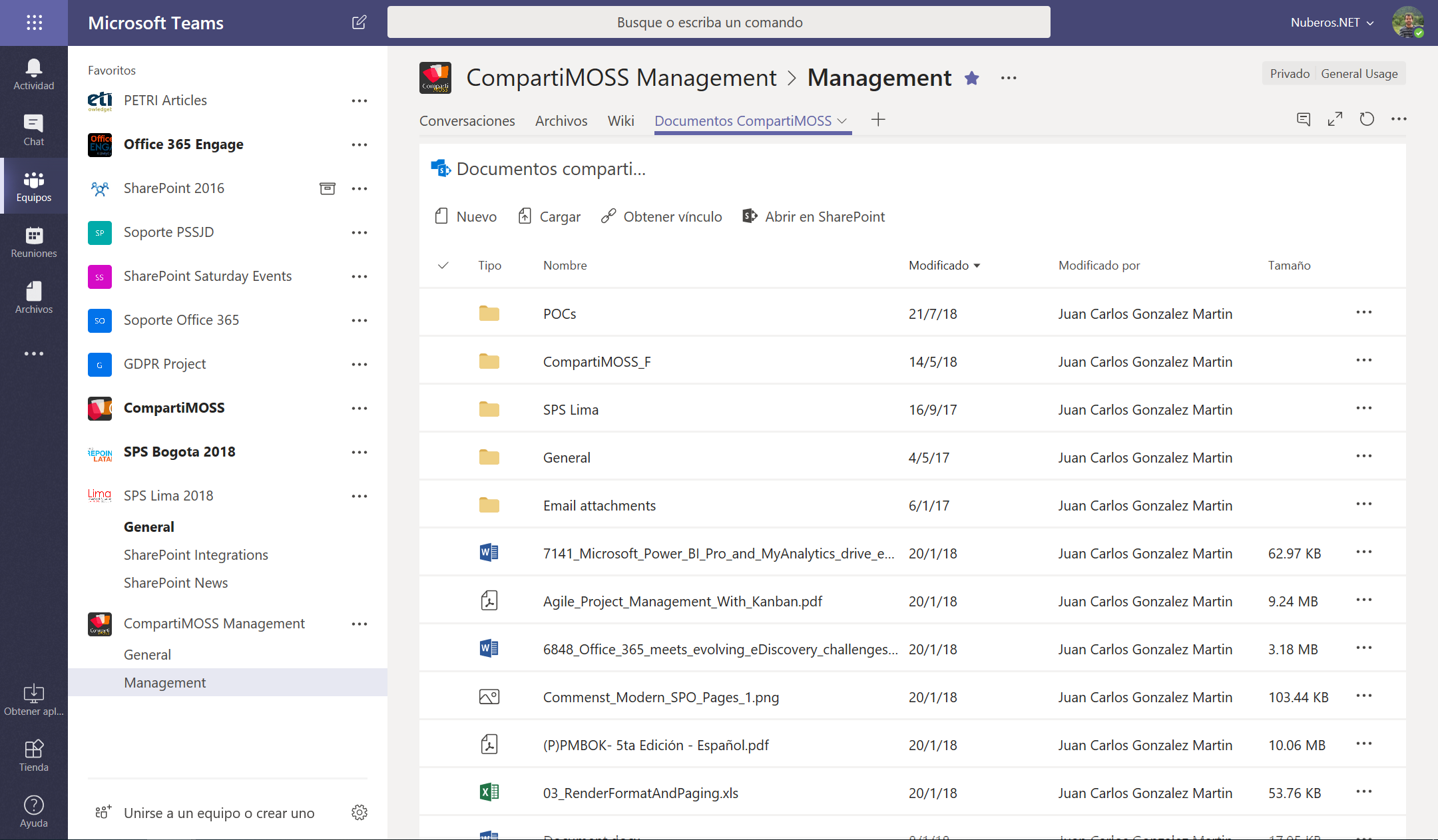Click the Cargar upload button
Image resolution: width=1438 pixels, height=840 pixels.
tap(549, 217)
